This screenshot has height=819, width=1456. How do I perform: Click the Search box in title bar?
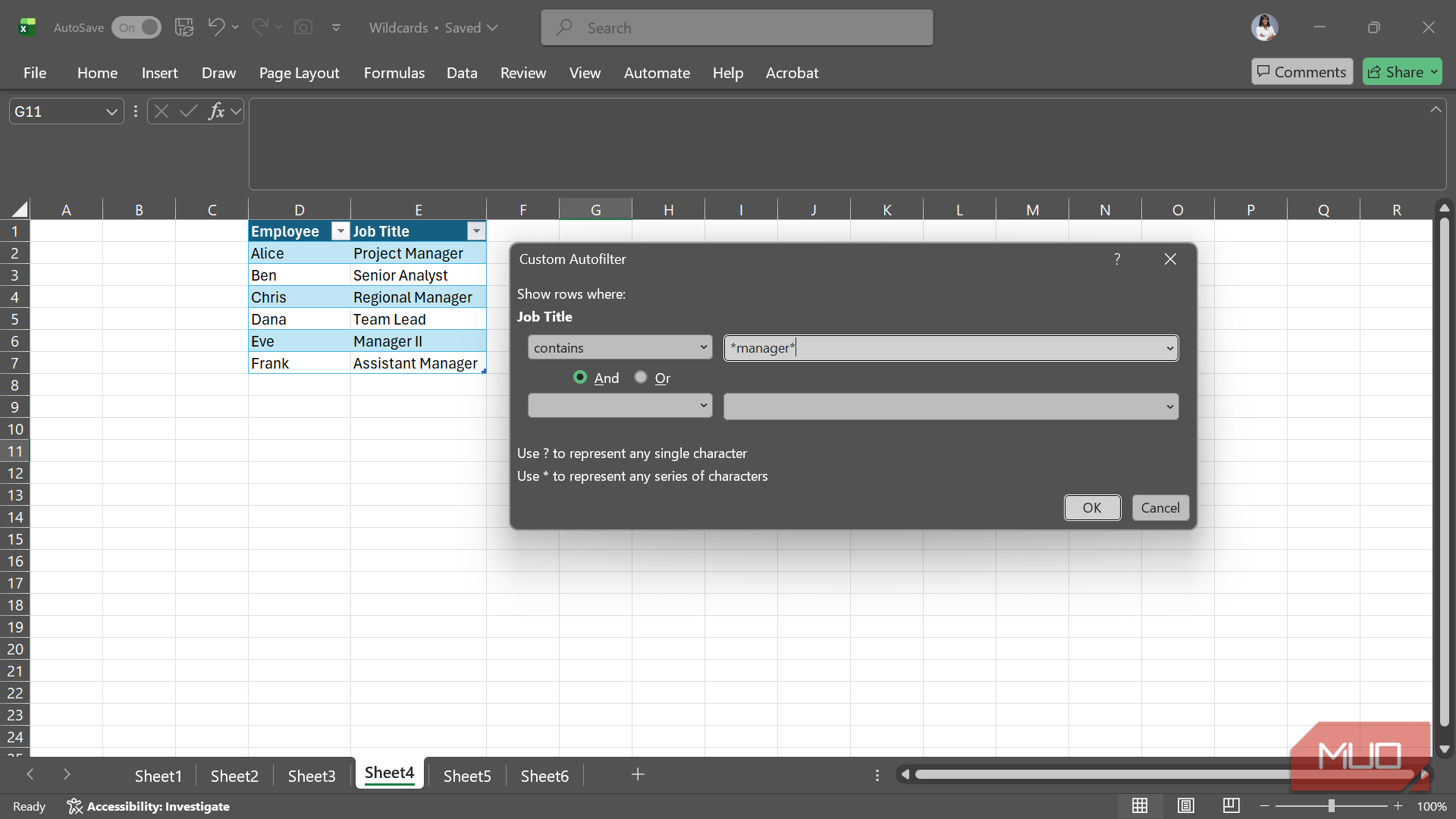[x=736, y=28]
